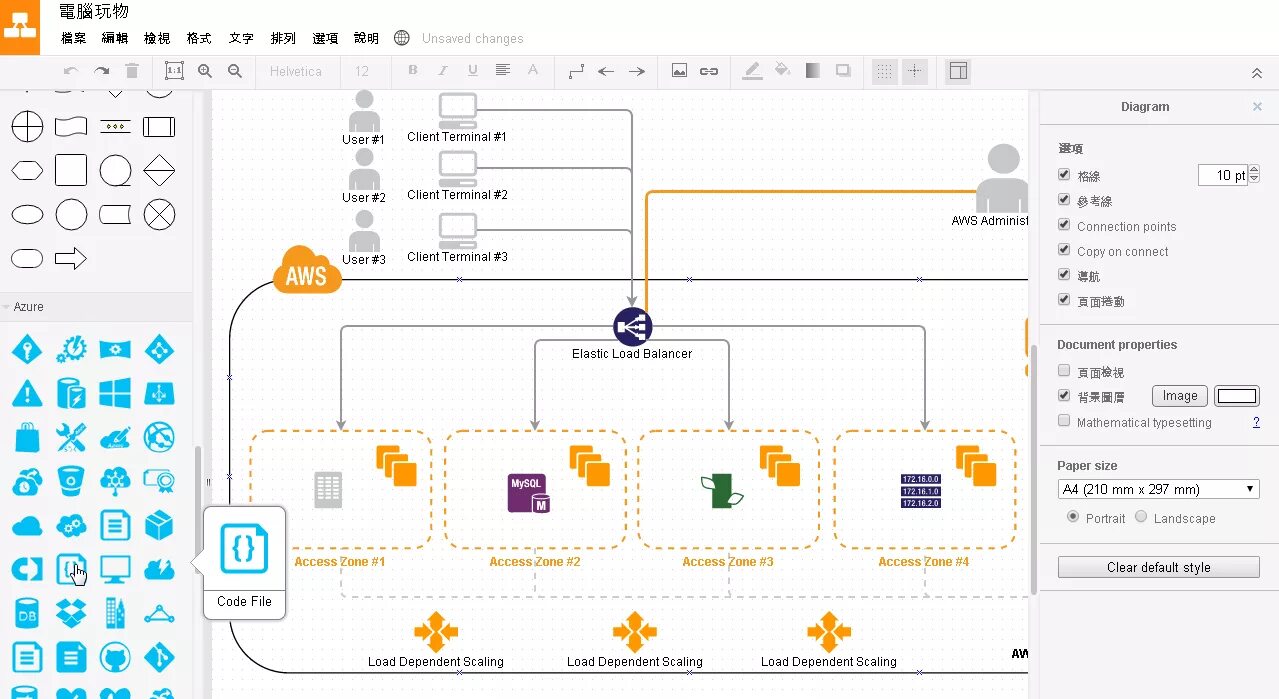Pick the Azure key diamond shape
This screenshot has height=699, width=1279.
pos(27,349)
